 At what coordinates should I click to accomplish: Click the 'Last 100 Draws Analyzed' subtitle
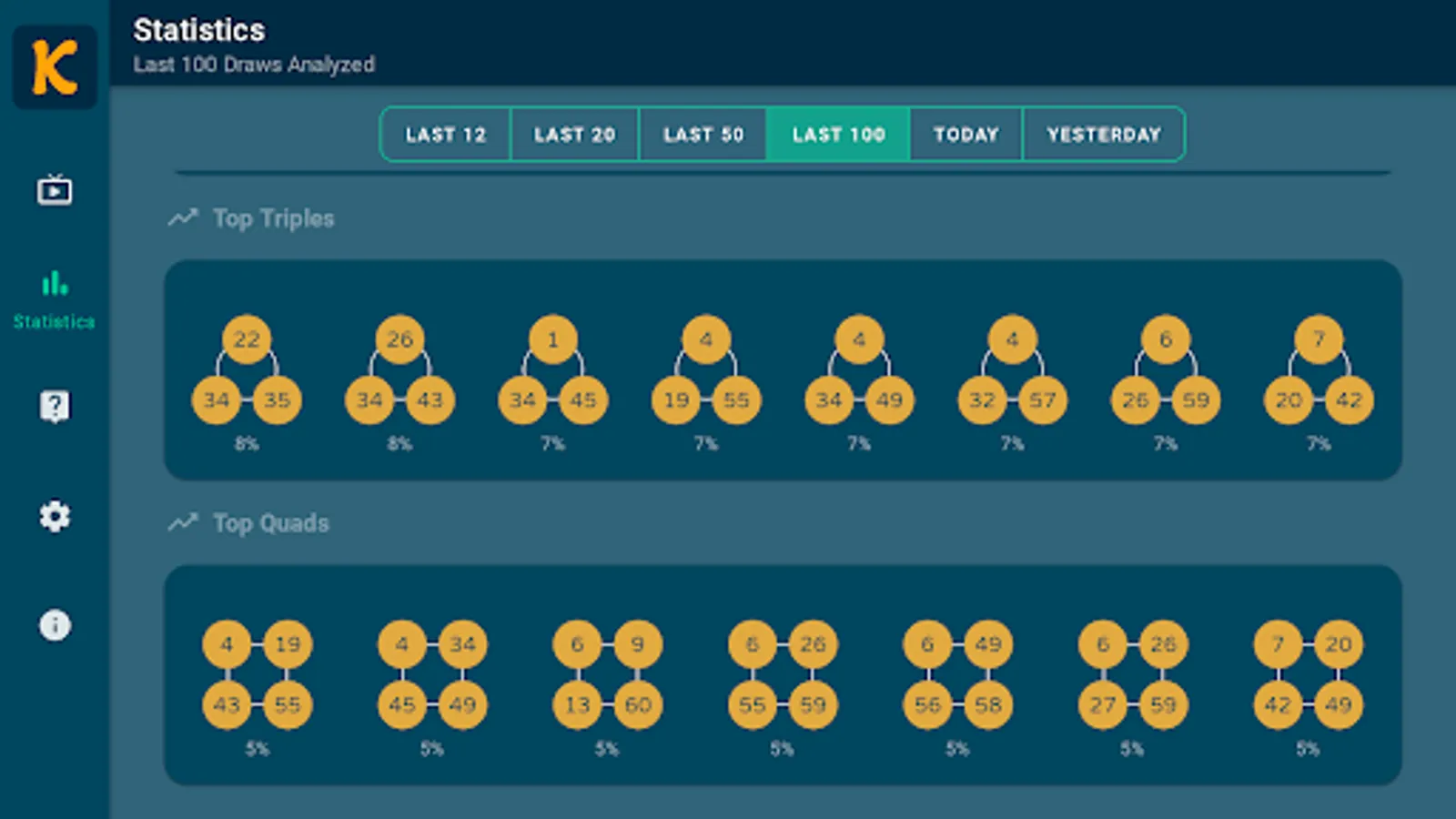pyautogui.click(x=254, y=65)
